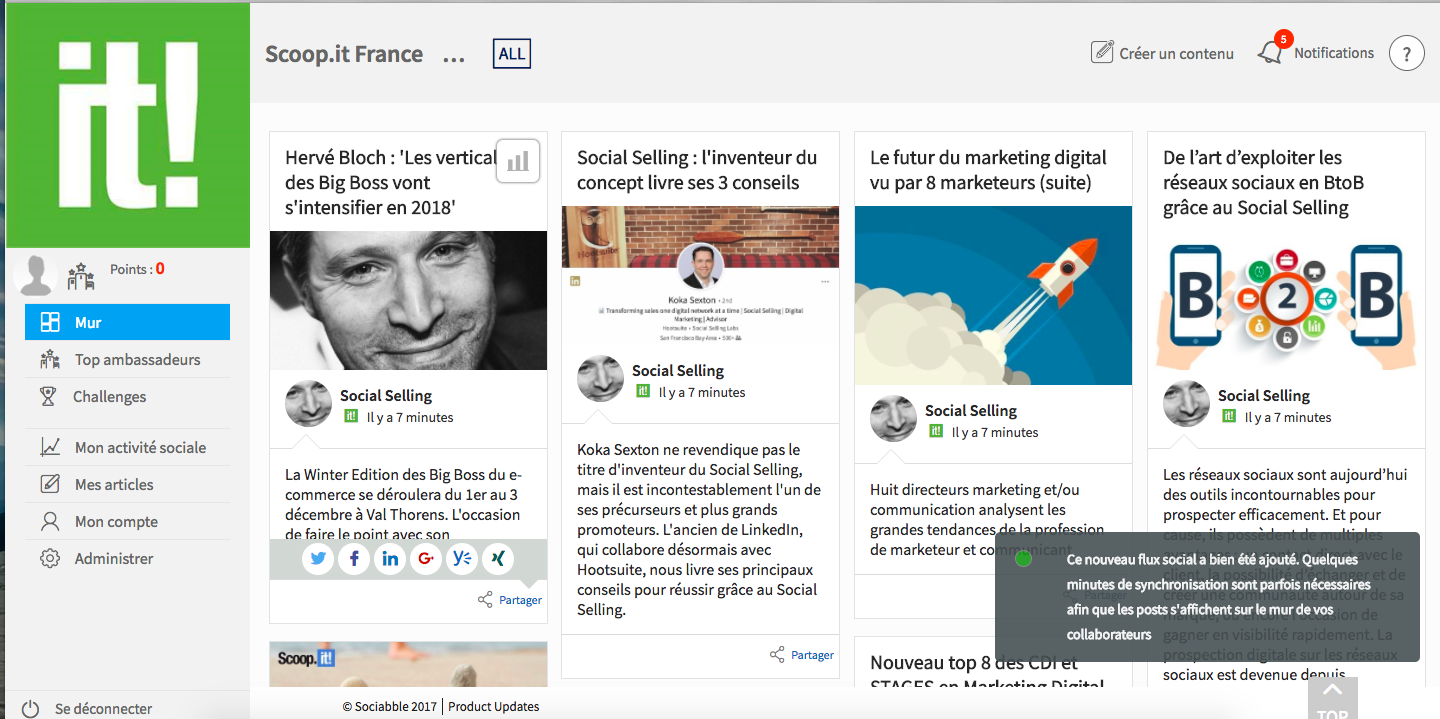Open article 'Hervé Bloch : Les verticales des Big Boss'
This screenshot has width=1440, height=719.
tap(390, 183)
